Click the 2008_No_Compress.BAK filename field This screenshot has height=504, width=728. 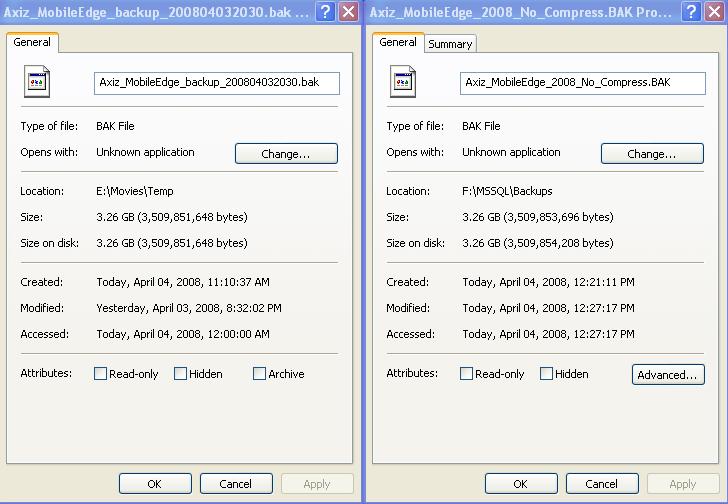(583, 83)
